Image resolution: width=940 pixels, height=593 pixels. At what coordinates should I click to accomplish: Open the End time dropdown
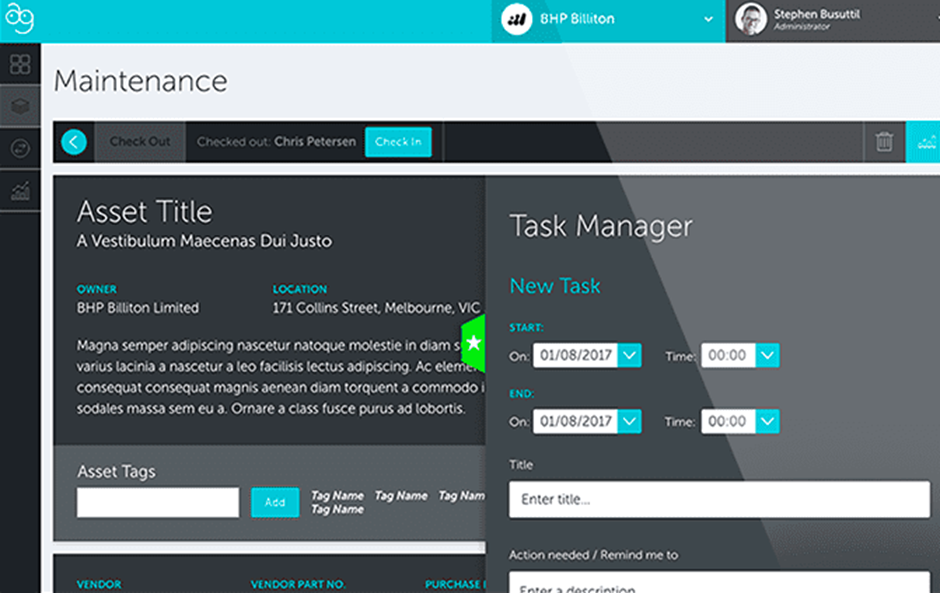tap(767, 422)
